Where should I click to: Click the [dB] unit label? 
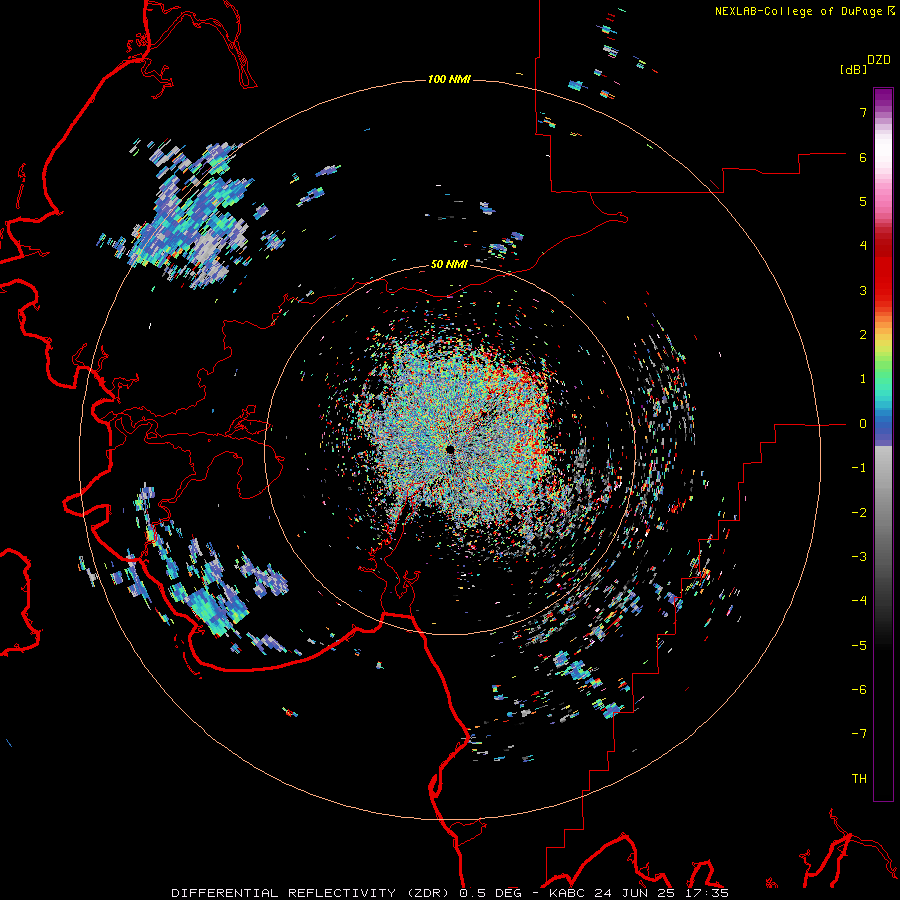tap(853, 69)
